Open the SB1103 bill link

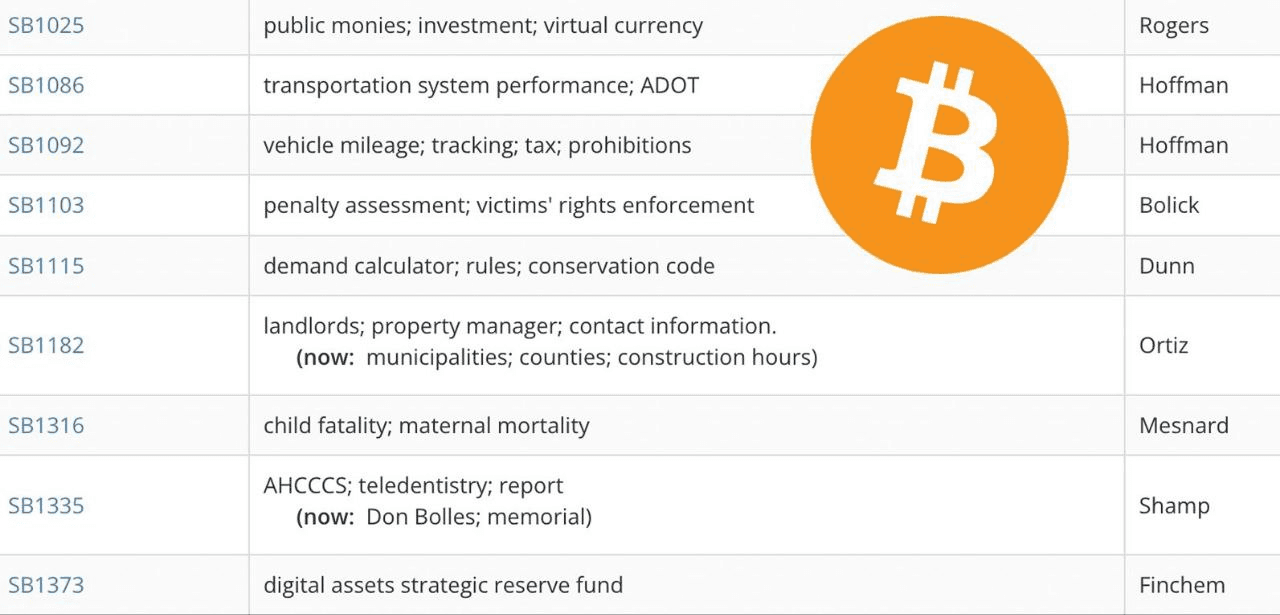(46, 205)
